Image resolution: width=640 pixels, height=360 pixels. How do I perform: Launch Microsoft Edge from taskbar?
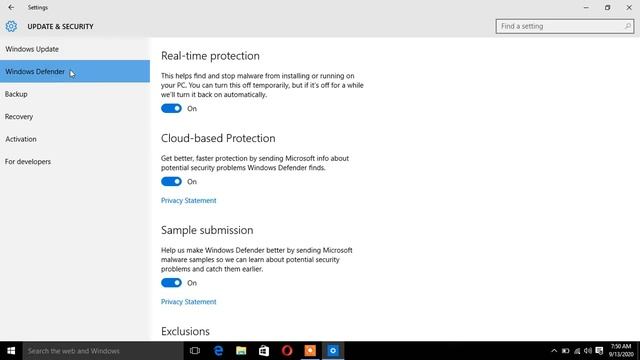tap(218, 351)
